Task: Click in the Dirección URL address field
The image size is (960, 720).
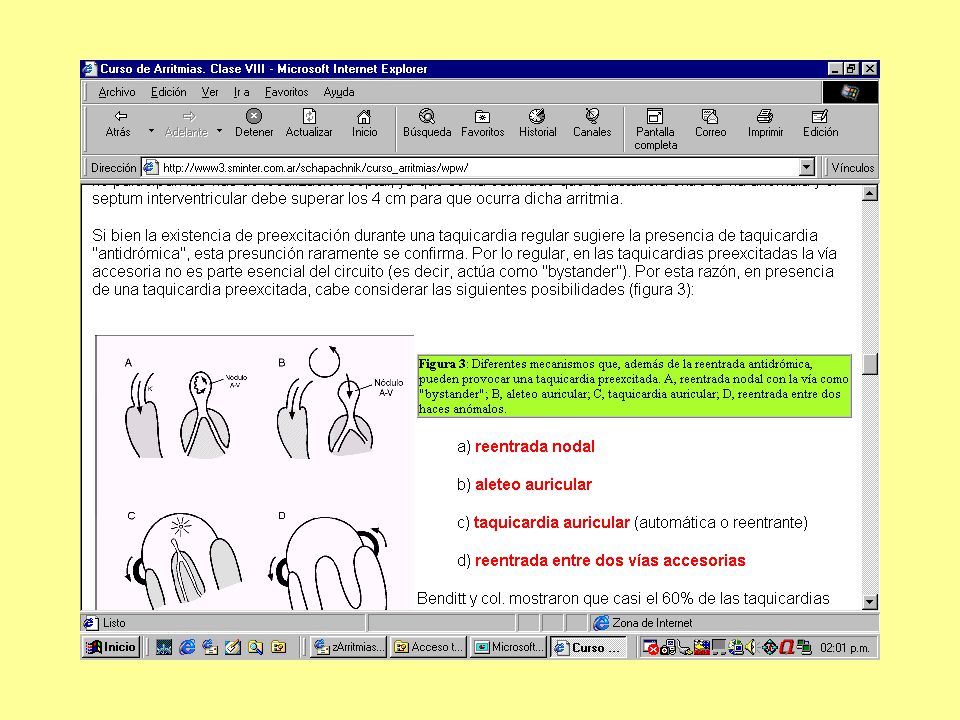Action: coord(479,167)
